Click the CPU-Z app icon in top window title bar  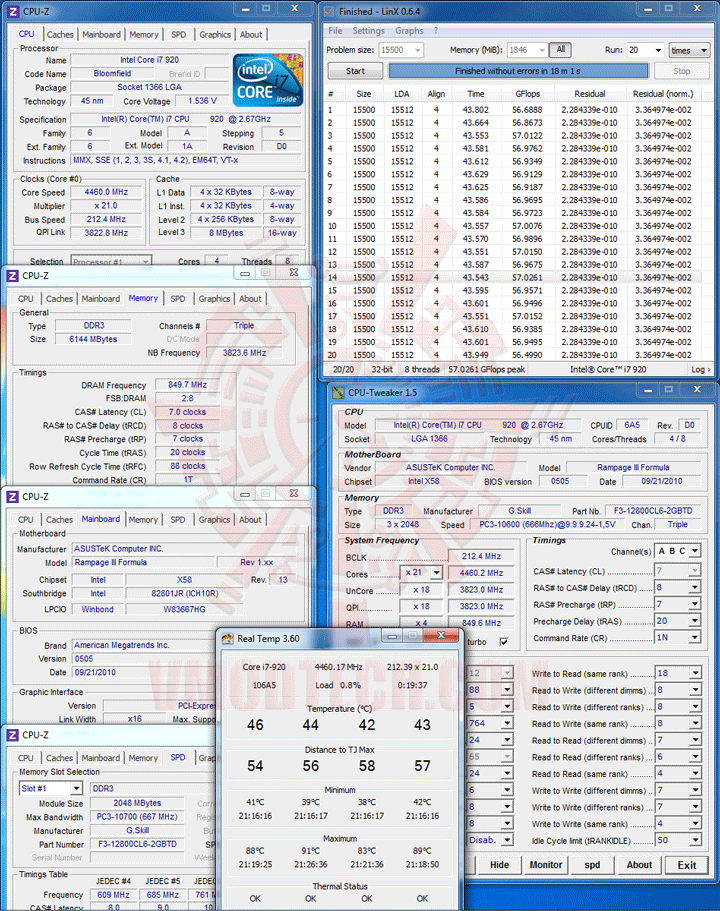coord(13,11)
